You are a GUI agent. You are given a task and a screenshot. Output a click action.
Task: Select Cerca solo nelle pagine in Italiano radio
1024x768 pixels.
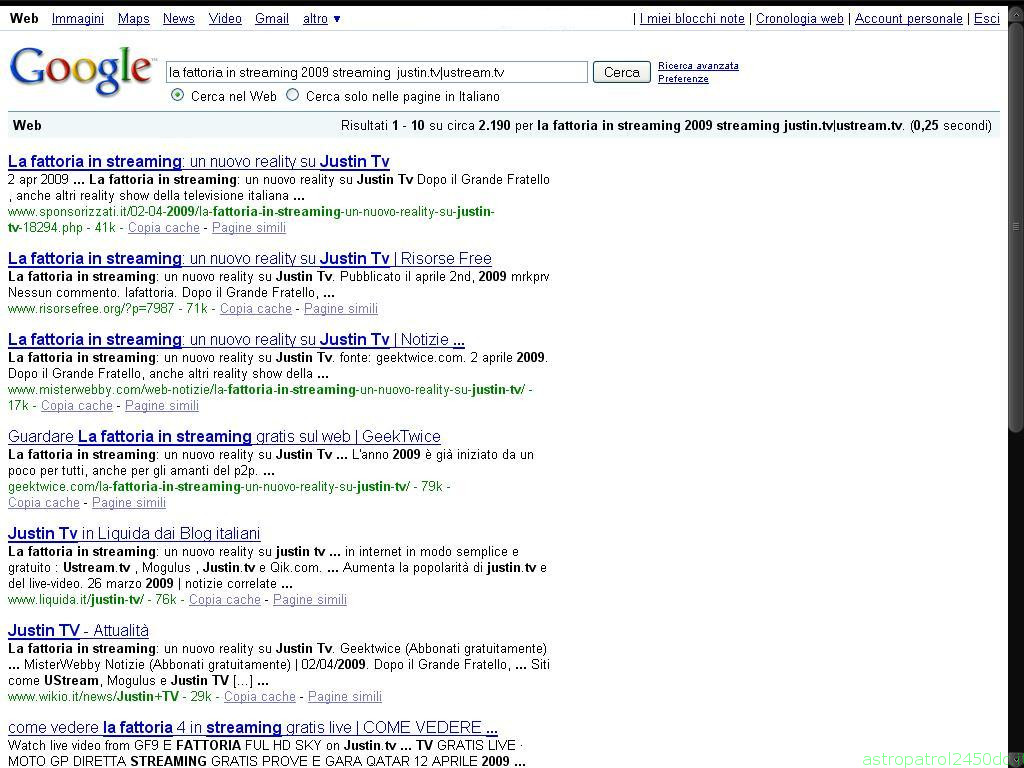293,95
